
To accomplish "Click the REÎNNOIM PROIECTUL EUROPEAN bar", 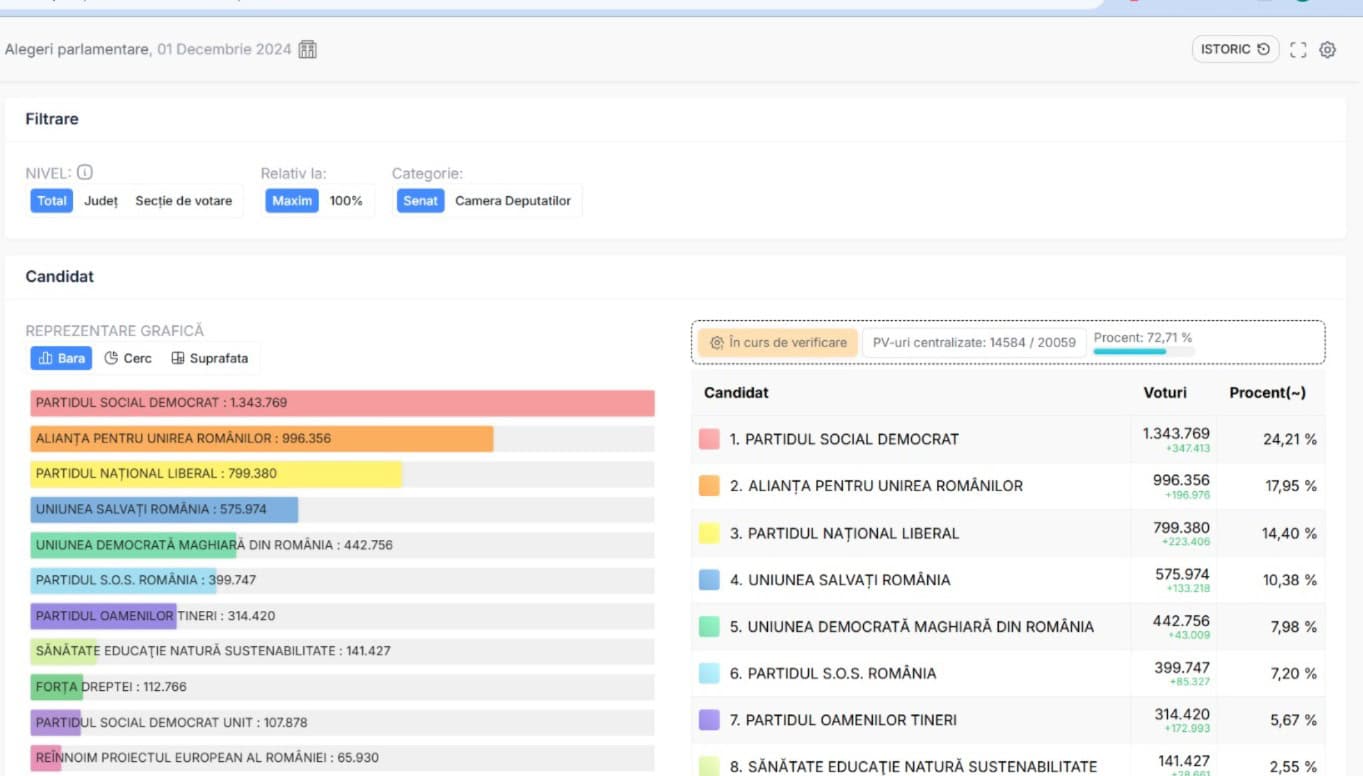I will coord(342,758).
